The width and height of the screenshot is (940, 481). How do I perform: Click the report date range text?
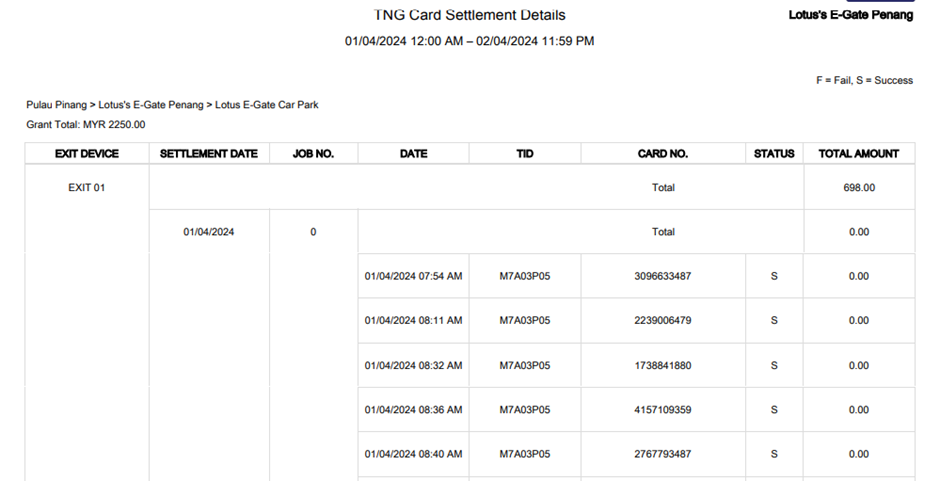point(469,41)
